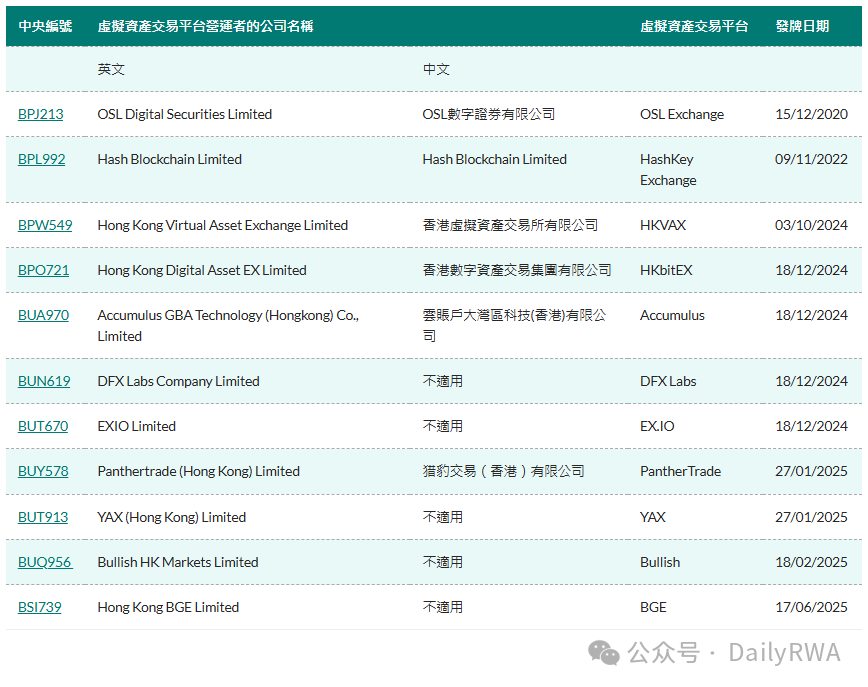Select 猎豹交易（香港）有限公司 cell
This screenshot has width=868, height=687.
tap(504, 471)
